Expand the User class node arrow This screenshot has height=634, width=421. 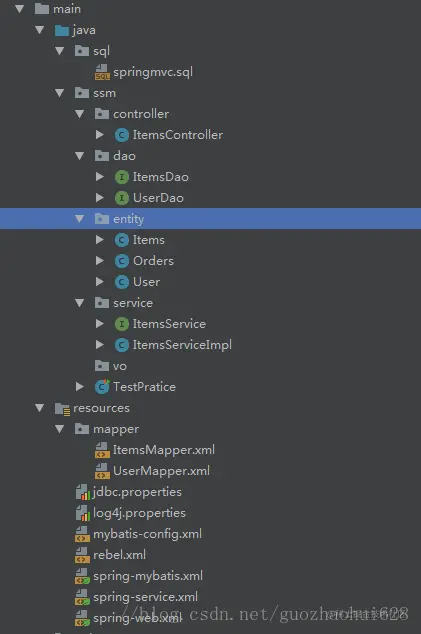click(x=99, y=282)
